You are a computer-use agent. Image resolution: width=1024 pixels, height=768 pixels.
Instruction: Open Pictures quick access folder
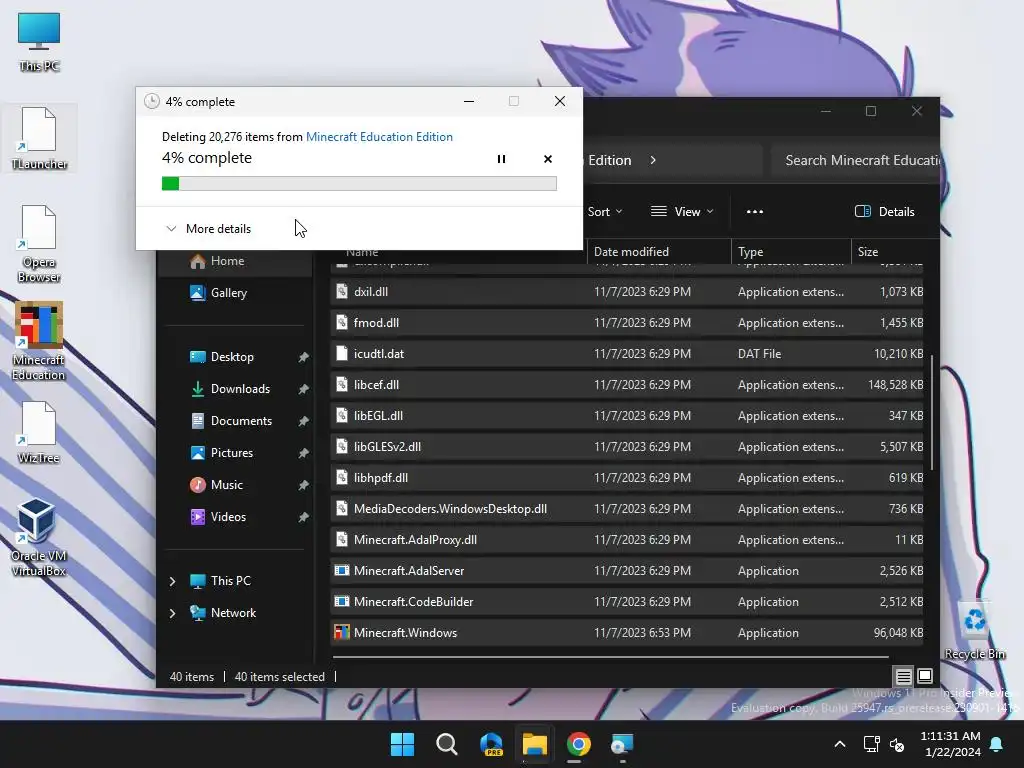pyautogui.click(x=231, y=453)
